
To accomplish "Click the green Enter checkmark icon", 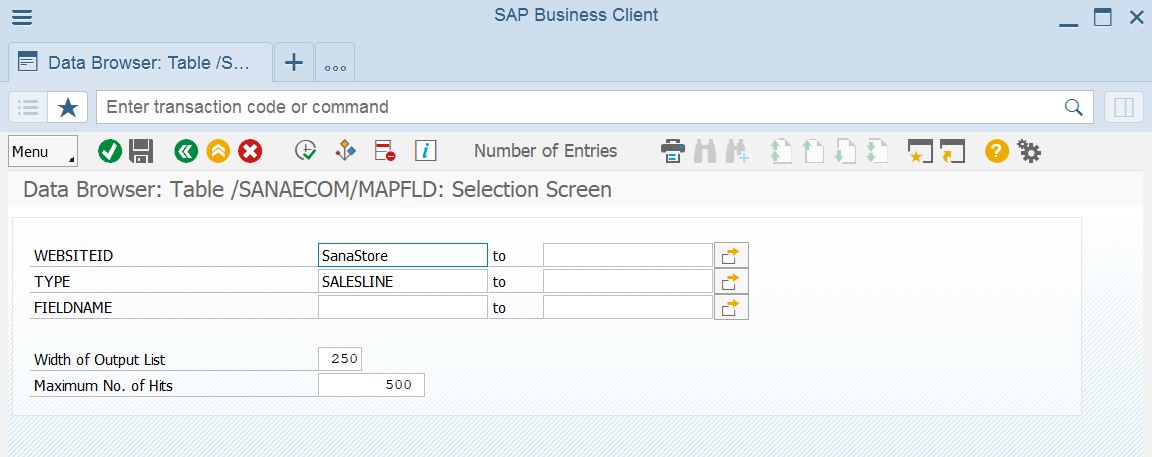I will point(110,151).
